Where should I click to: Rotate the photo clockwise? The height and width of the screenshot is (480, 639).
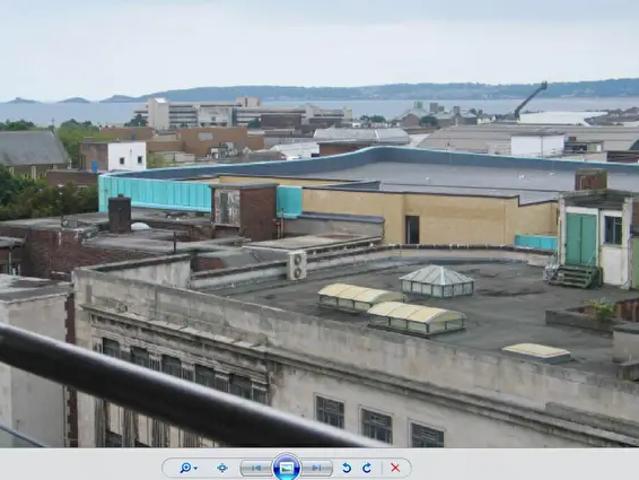click(x=367, y=468)
